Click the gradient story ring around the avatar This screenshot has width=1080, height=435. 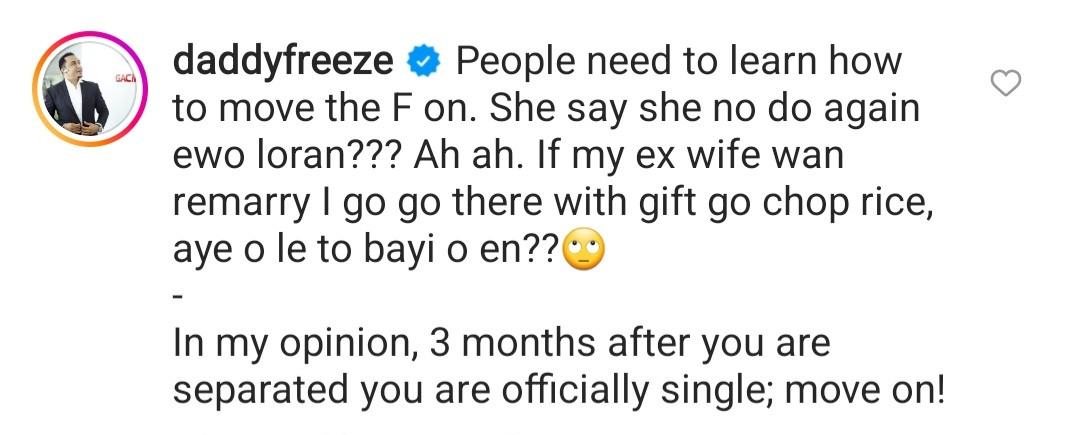[90, 89]
